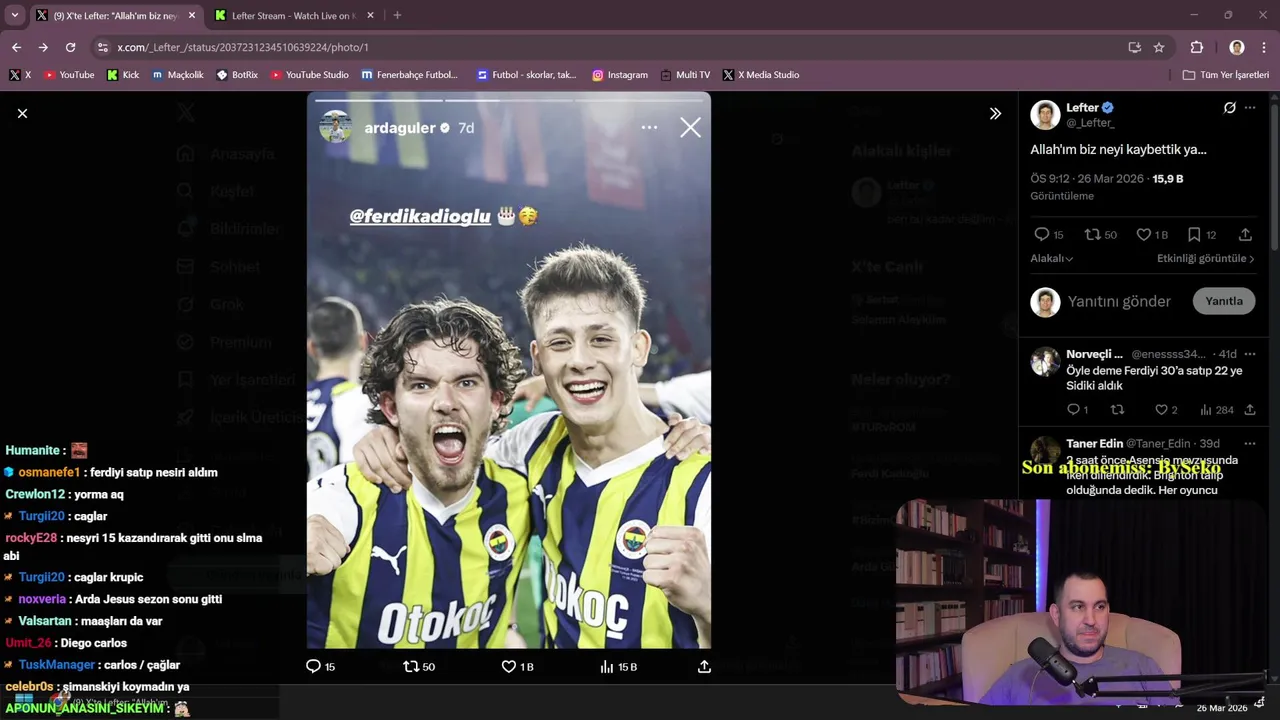Click the @ferdikadioglu mention in the photo

(x=420, y=215)
